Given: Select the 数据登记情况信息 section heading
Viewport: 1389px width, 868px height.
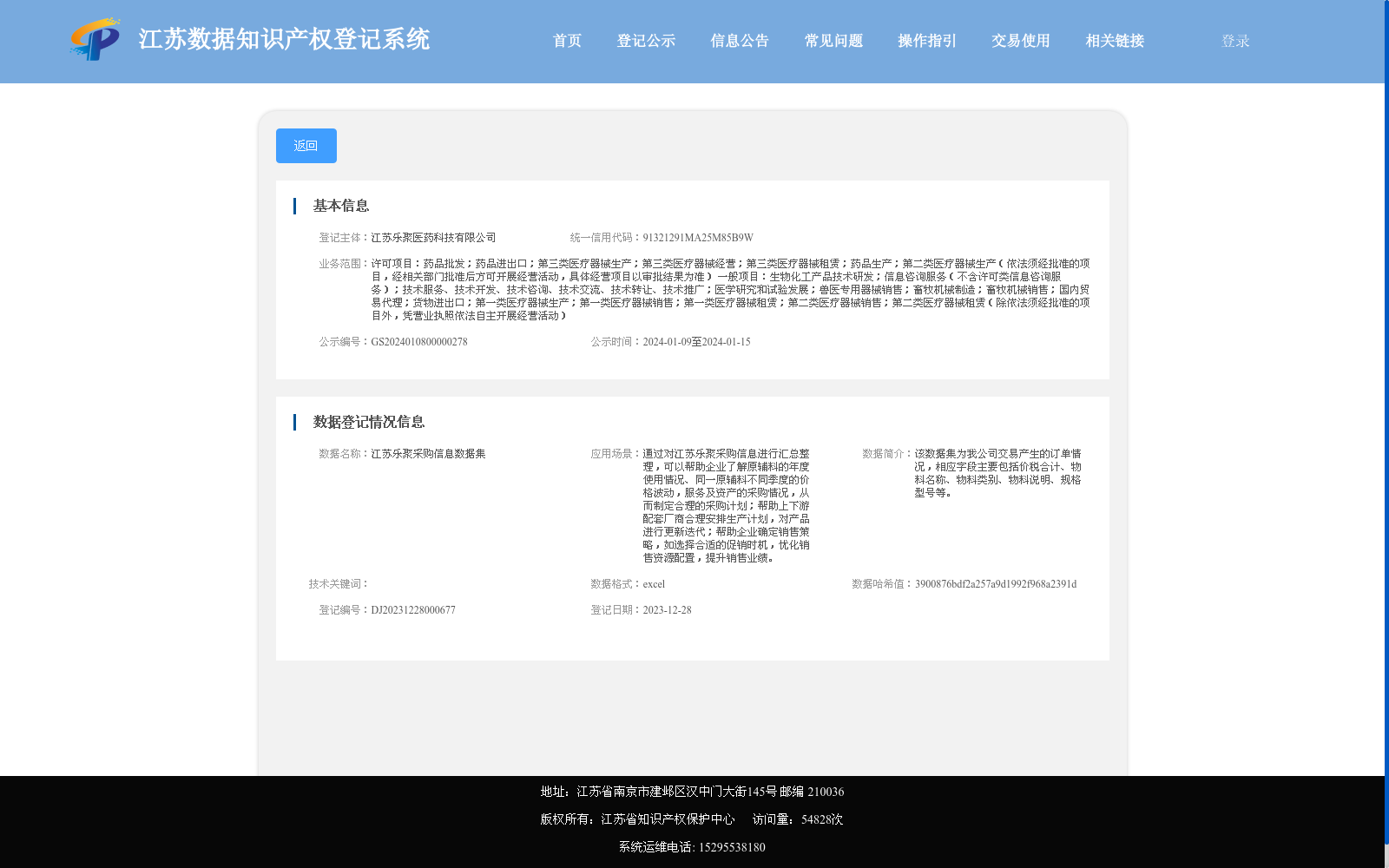Looking at the screenshot, I should [x=369, y=422].
